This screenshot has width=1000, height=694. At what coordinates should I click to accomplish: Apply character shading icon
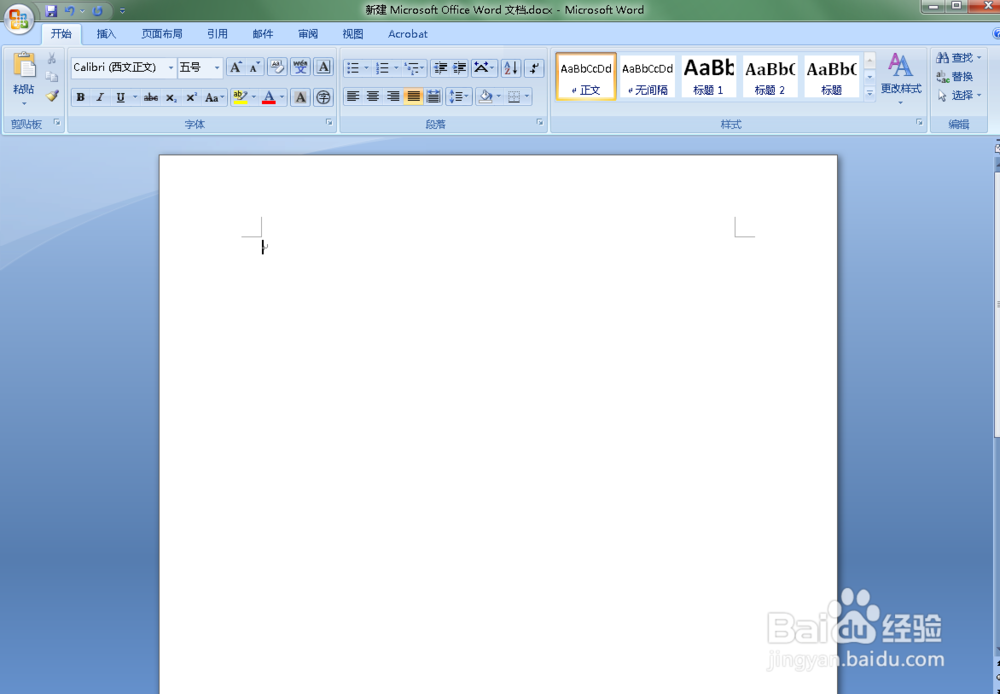click(x=300, y=97)
